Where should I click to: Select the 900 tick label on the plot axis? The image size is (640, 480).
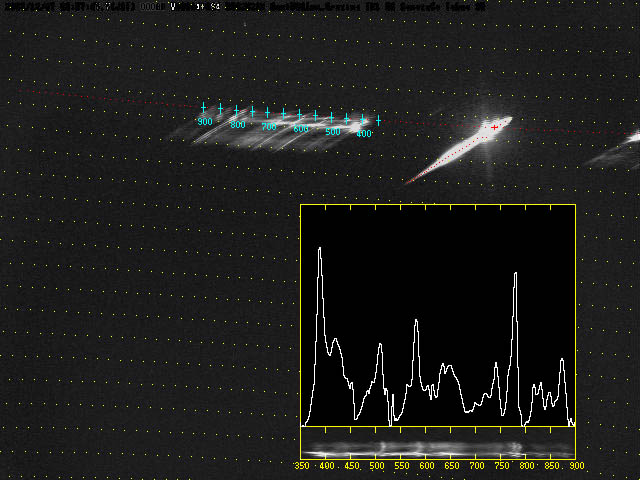click(569, 466)
